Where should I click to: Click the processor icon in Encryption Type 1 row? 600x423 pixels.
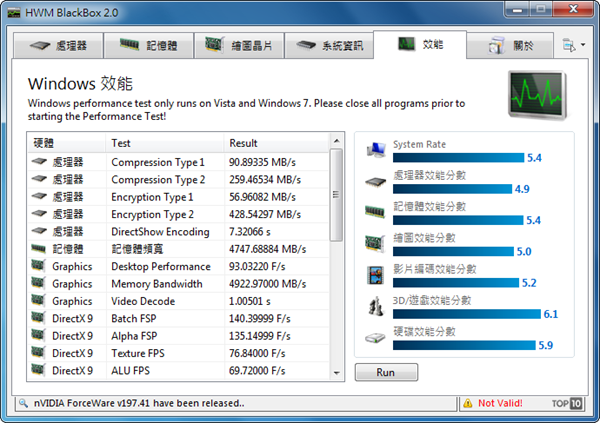(39, 196)
